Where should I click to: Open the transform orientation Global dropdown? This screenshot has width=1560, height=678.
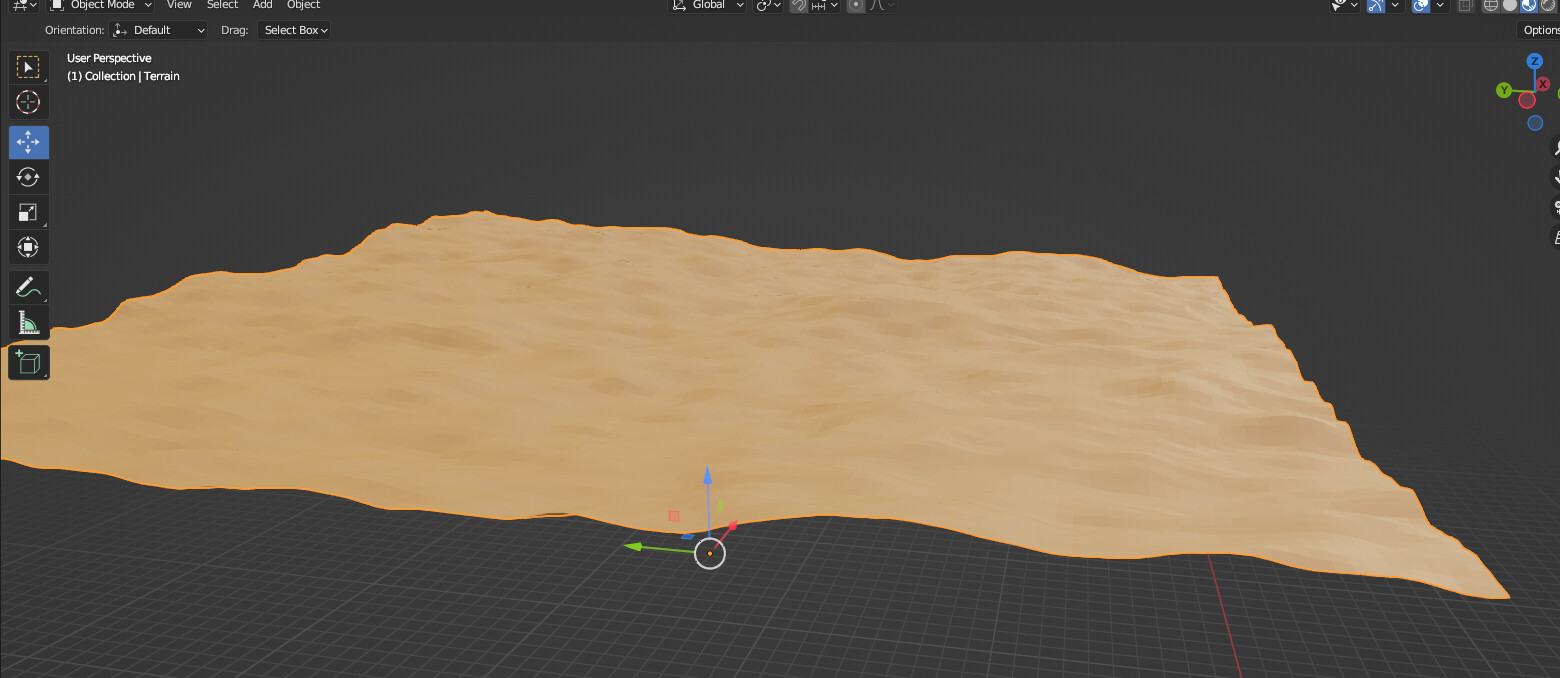point(707,6)
